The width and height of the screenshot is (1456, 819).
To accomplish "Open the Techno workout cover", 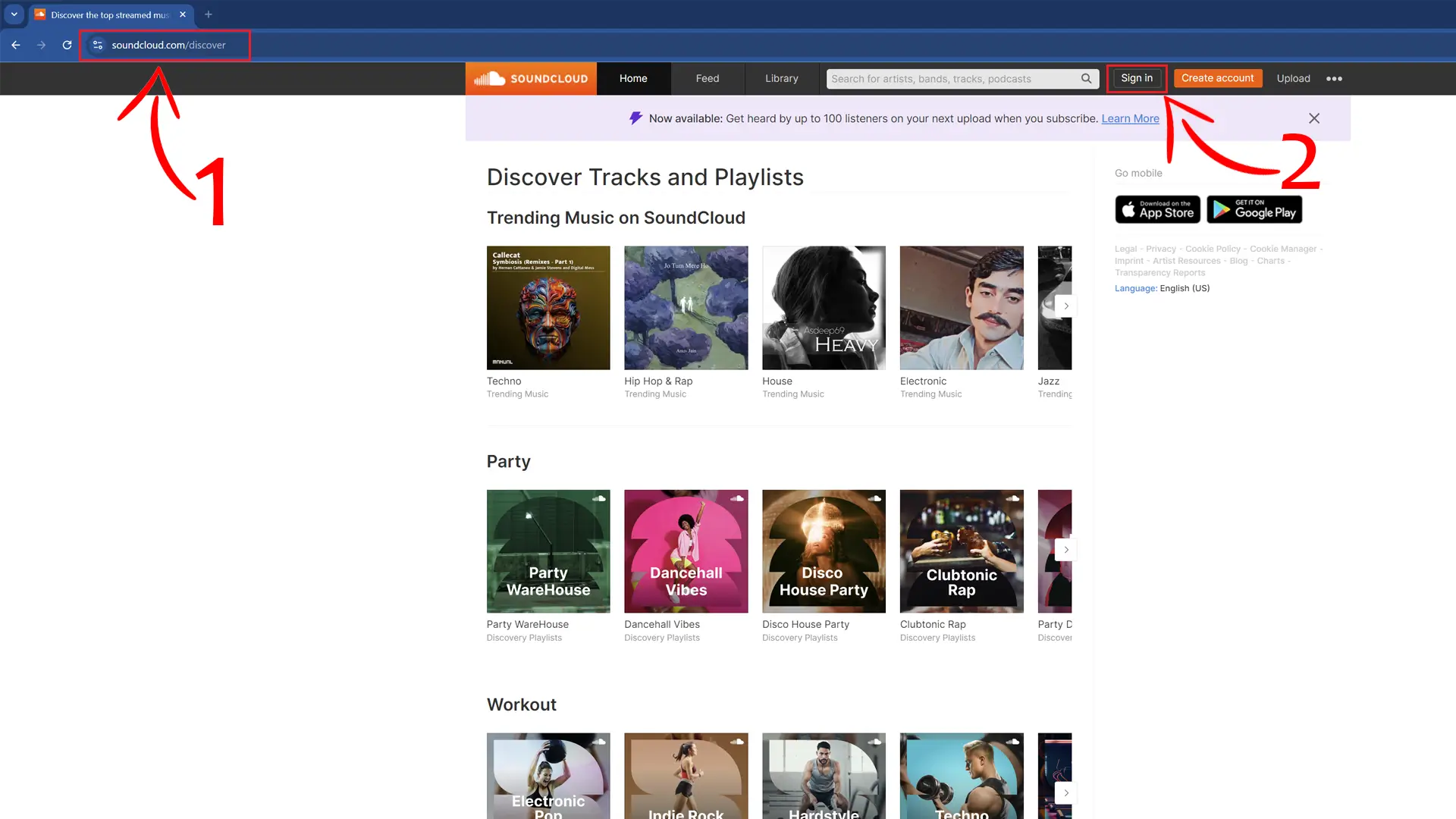I will point(962,776).
